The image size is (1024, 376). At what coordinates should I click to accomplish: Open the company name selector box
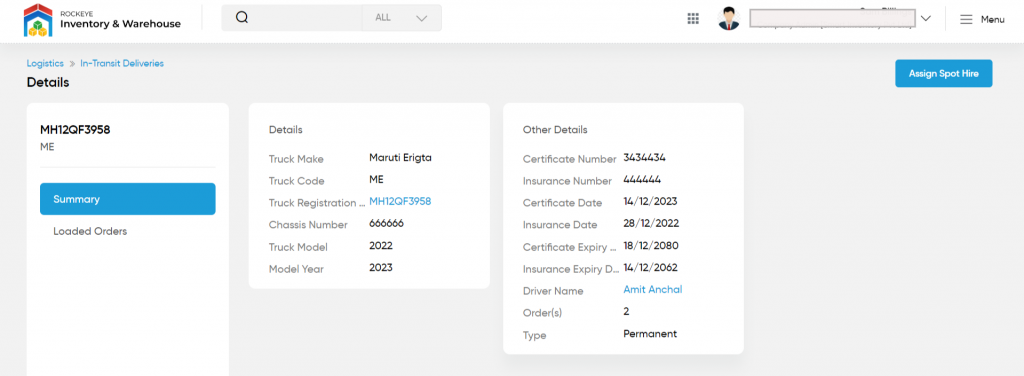[832, 18]
